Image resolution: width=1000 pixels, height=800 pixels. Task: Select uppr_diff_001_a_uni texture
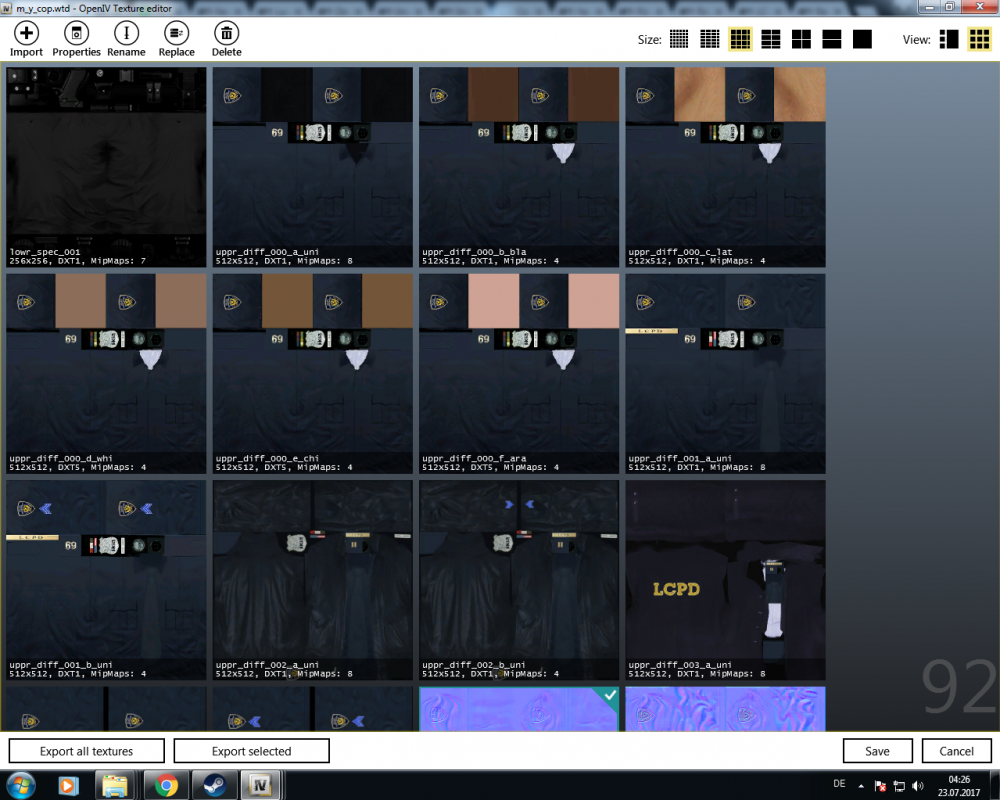coord(726,374)
